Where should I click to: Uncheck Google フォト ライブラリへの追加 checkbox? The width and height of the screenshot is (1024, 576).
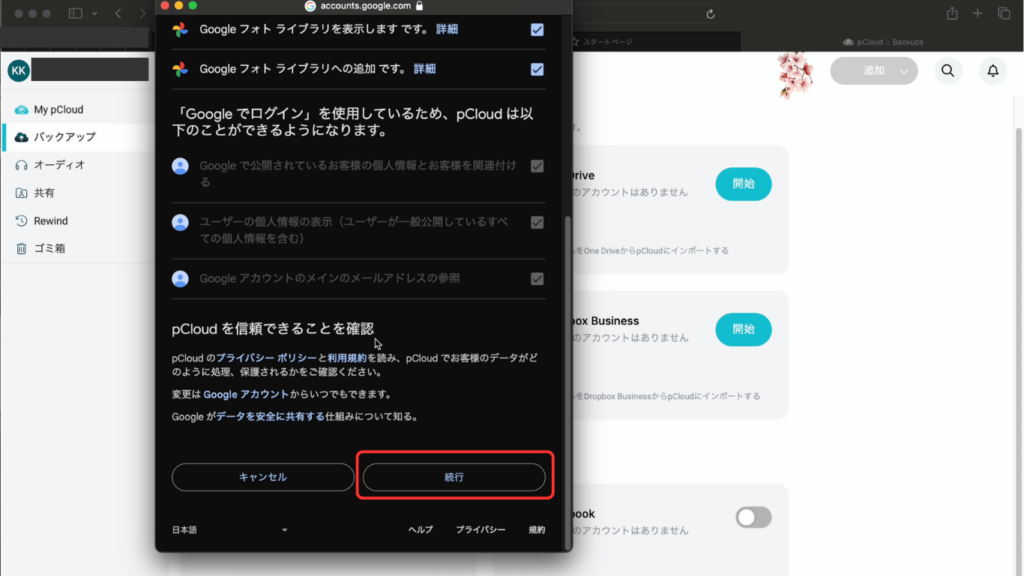coord(537,69)
